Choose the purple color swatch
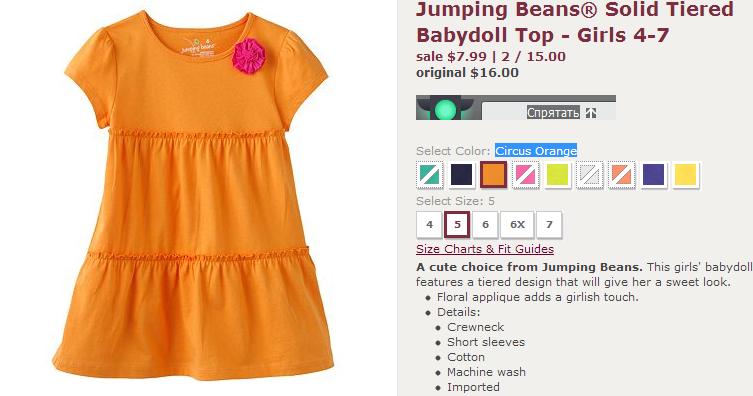Screen dimensions: 753x396 [654, 175]
